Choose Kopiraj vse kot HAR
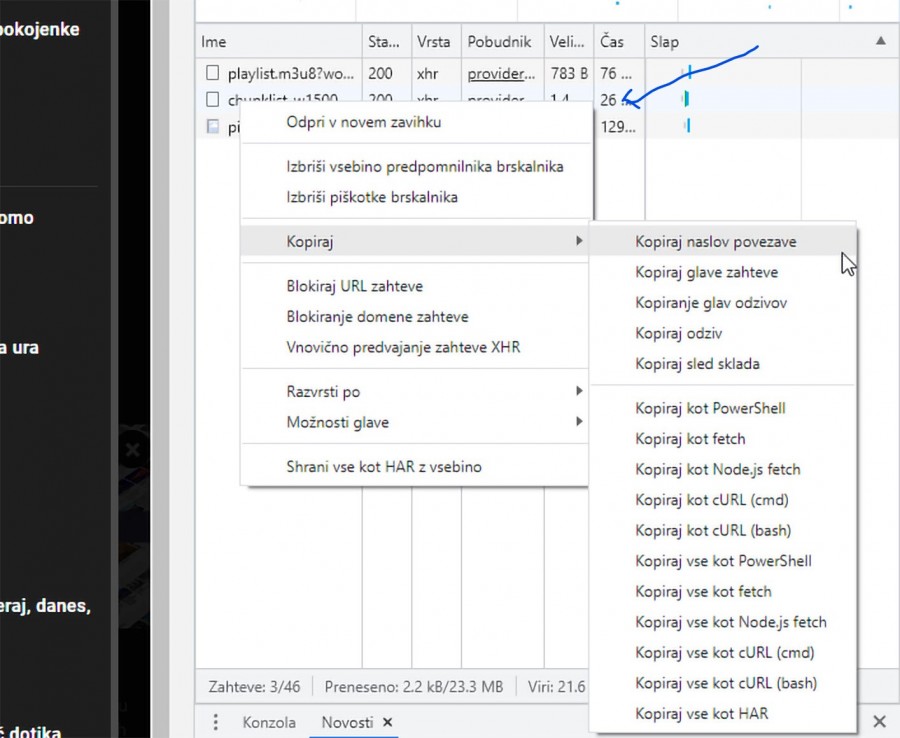Image resolution: width=900 pixels, height=738 pixels. [x=701, y=714]
